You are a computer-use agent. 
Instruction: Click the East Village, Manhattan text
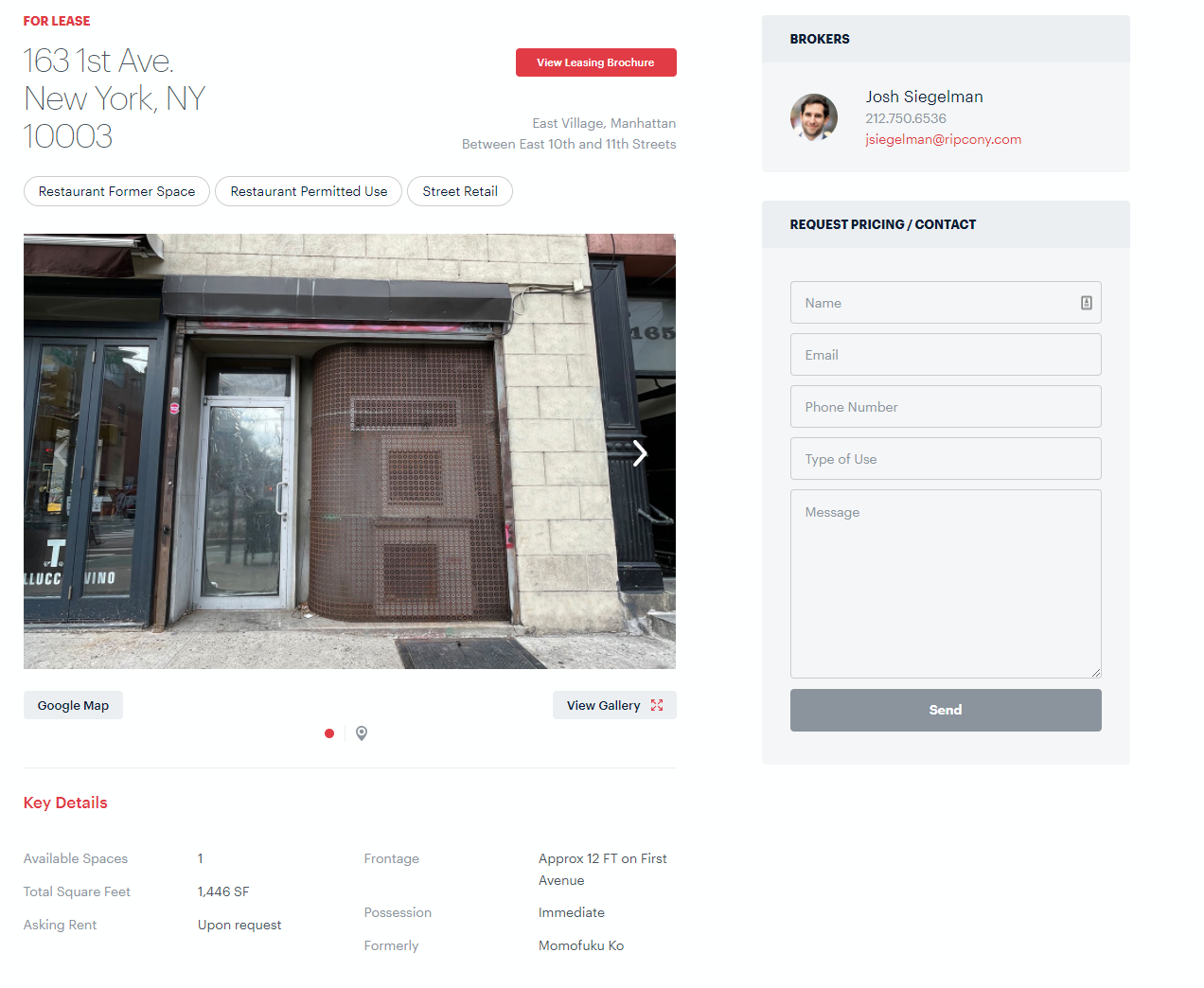pos(604,123)
